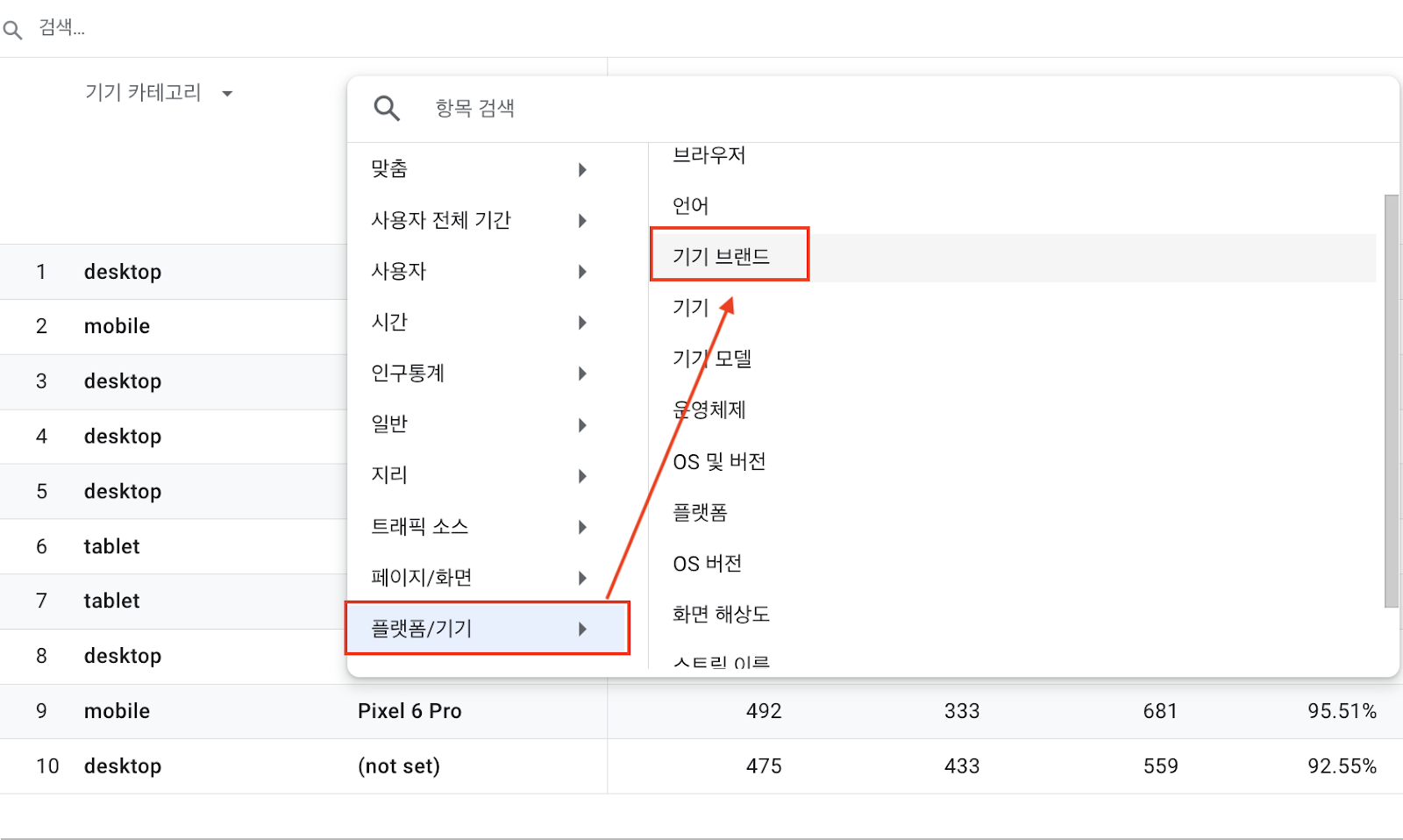Click desktop in row 8
The height and width of the screenshot is (840, 1403).
pos(123,656)
